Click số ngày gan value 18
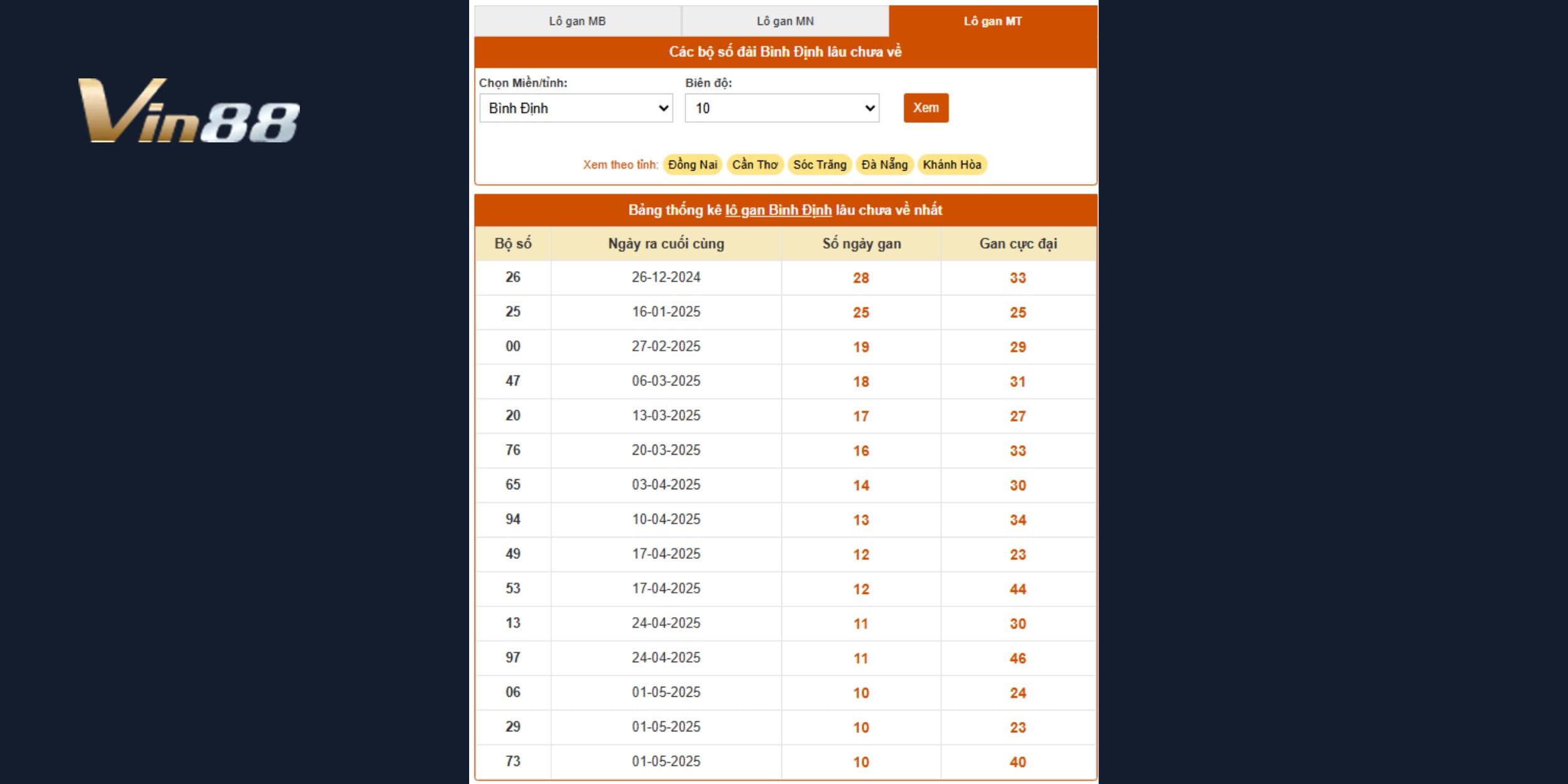The height and width of the screenshot is (784, 1568). [861, 381]
